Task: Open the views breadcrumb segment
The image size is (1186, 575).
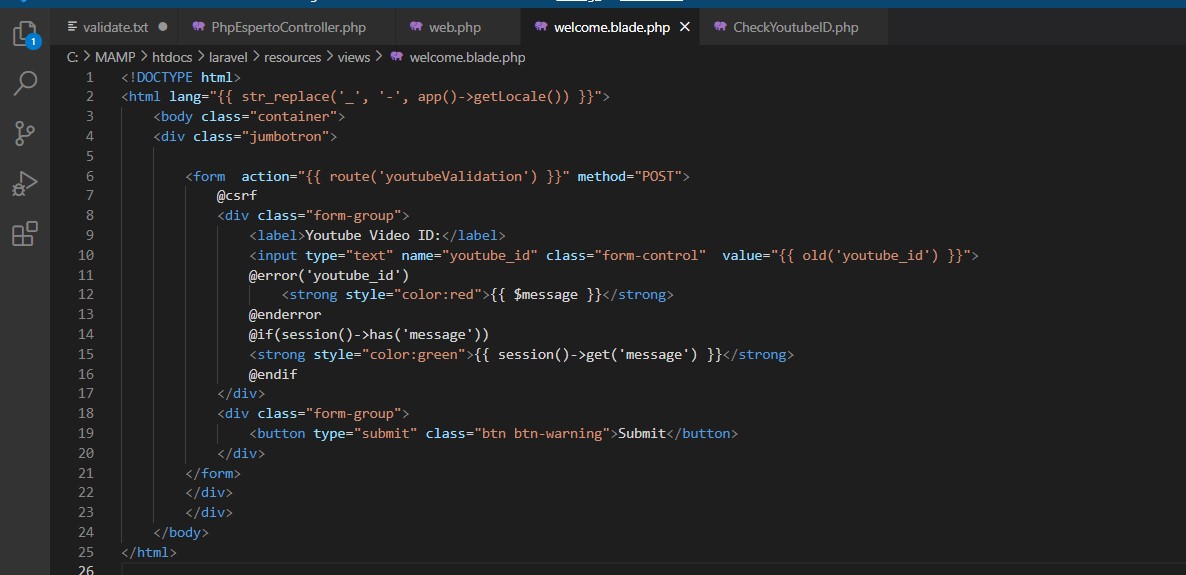Action: point(354,57)
